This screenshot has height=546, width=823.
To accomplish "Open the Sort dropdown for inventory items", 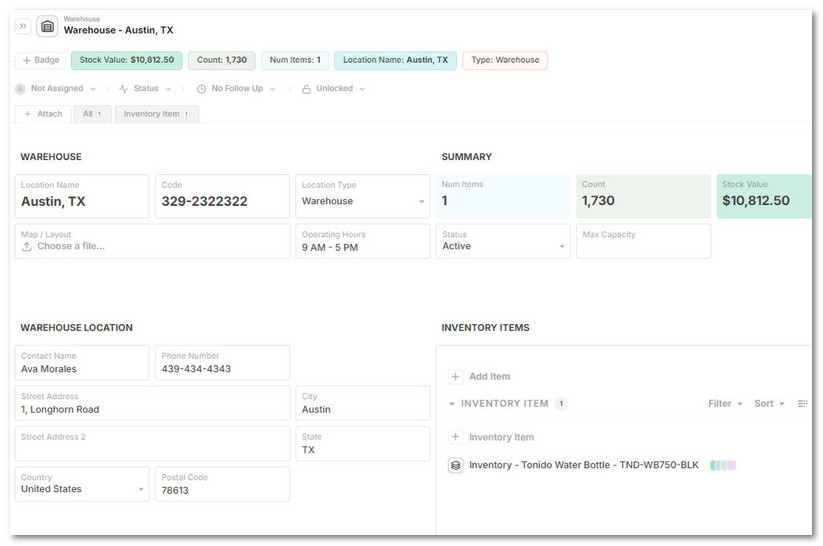I will click(769, 403).
